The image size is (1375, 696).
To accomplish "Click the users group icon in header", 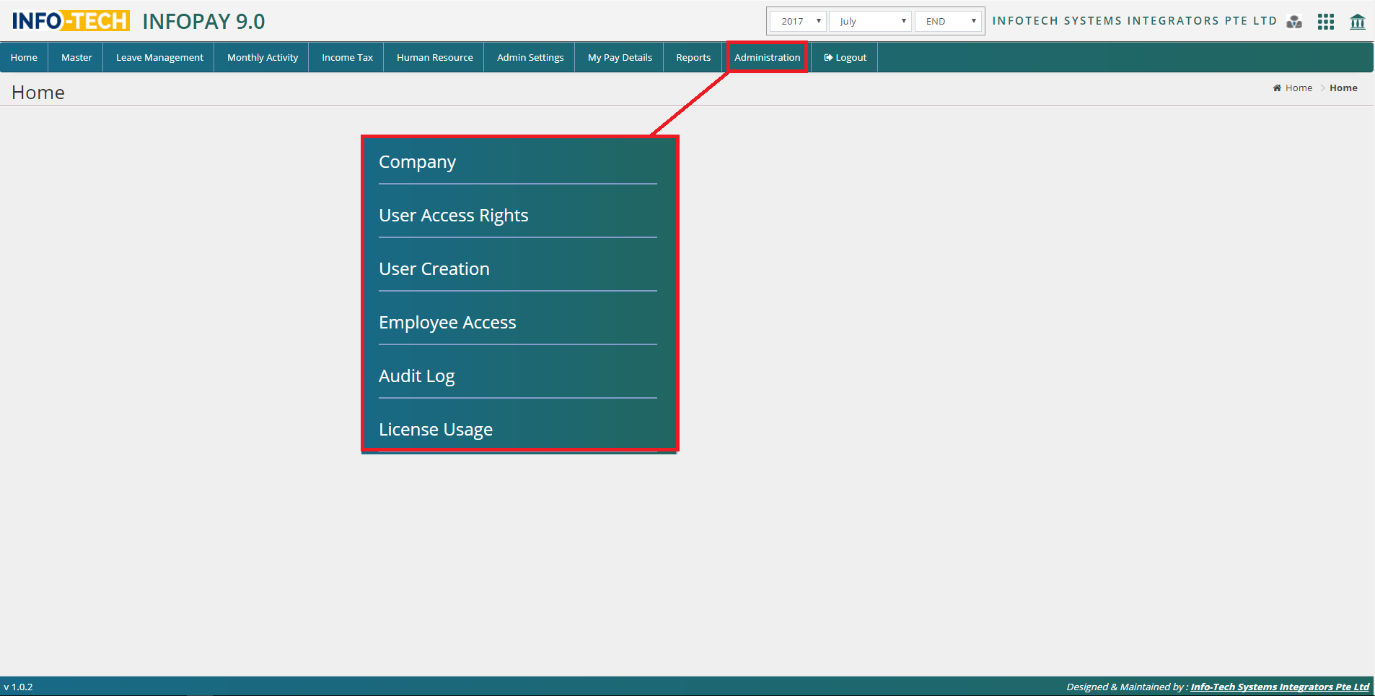I will click(x=1294, y=22).
